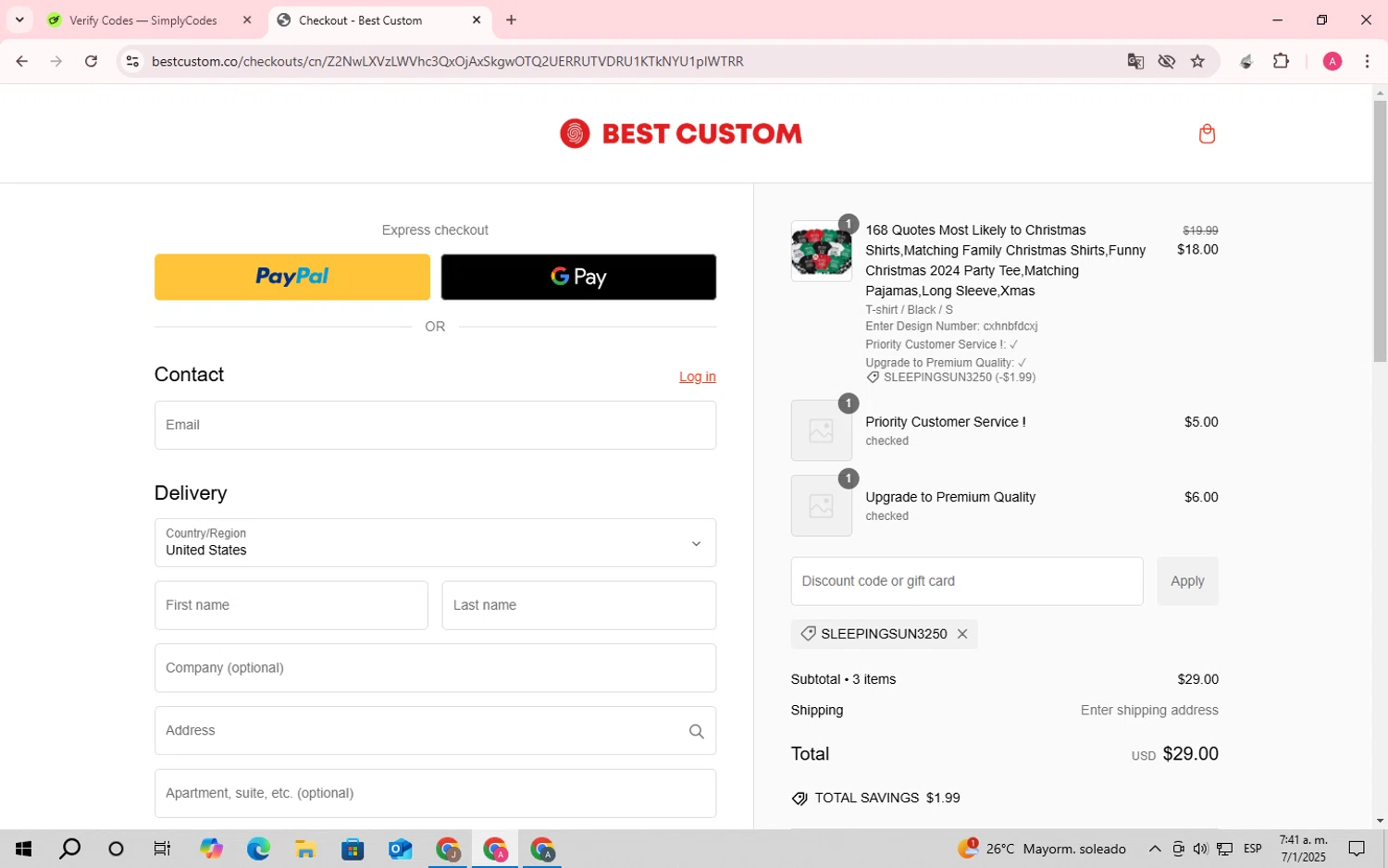Click the page vertical scrollbar
The width and height of the screenshot is (1388, 868).
[x=1380, y=231]
